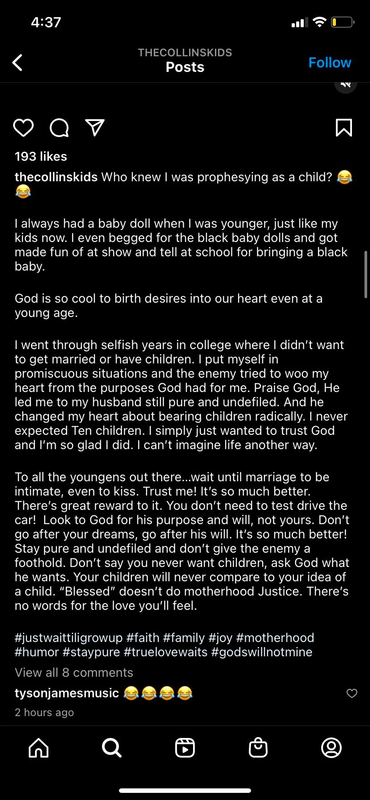The width and height of the screenshot is (370, 800).
Task: Open the Profile tab
Action: click(331, 748)
